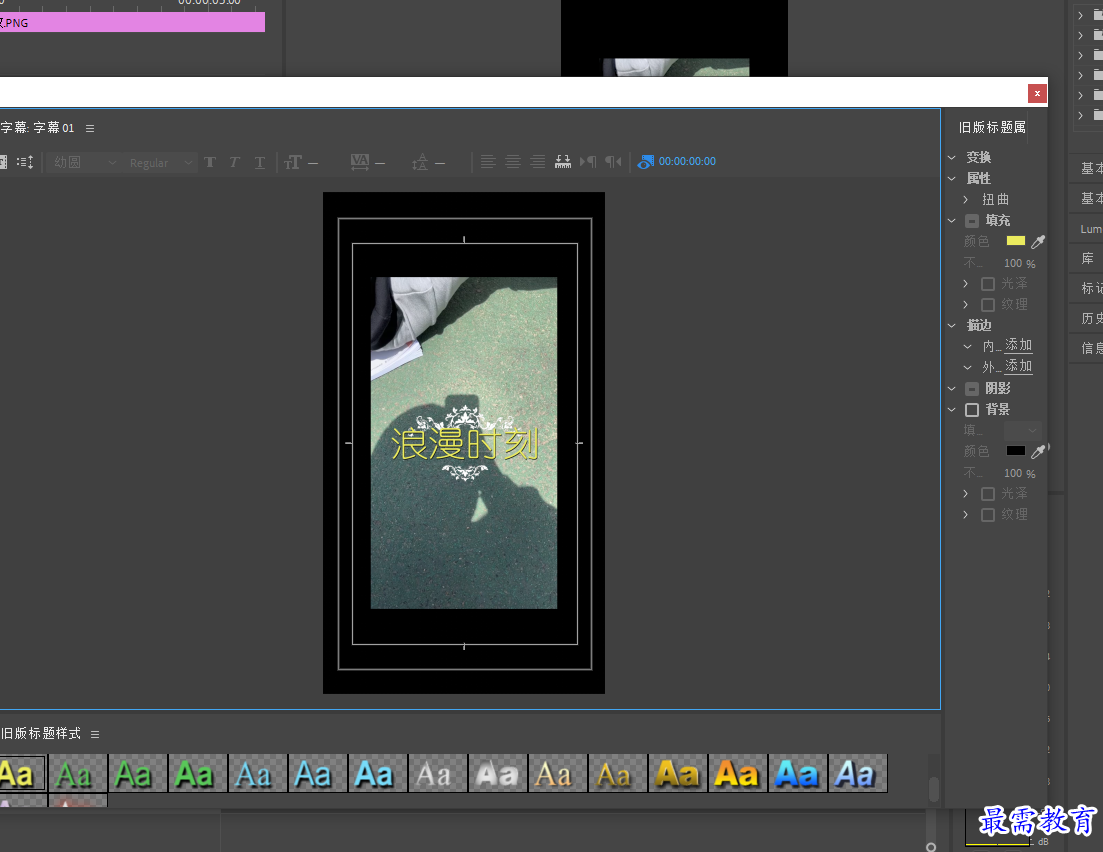Click the kerning VA icon
1103x852 pixels.
coord(359,163)
